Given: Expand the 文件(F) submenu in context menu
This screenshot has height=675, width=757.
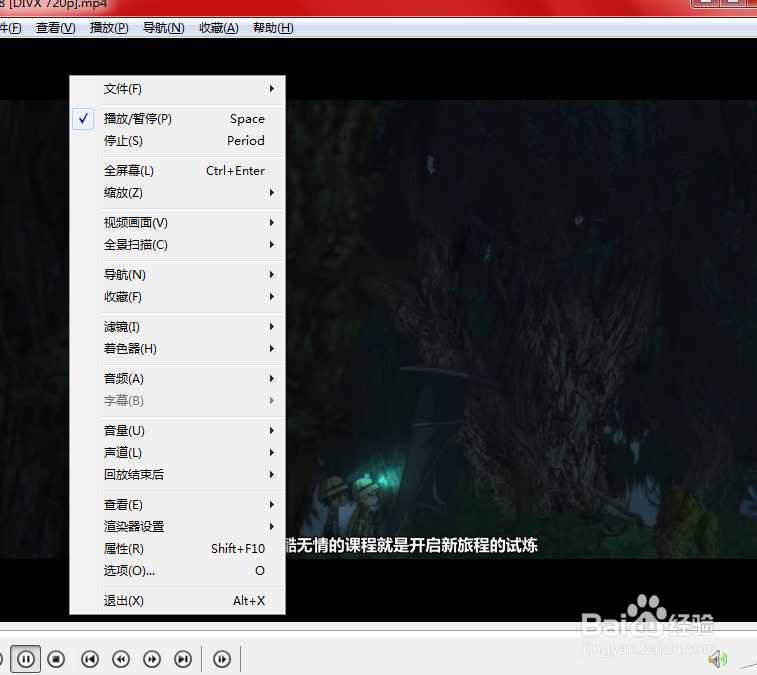Looking at the screenshot, I should pos(178,89).
